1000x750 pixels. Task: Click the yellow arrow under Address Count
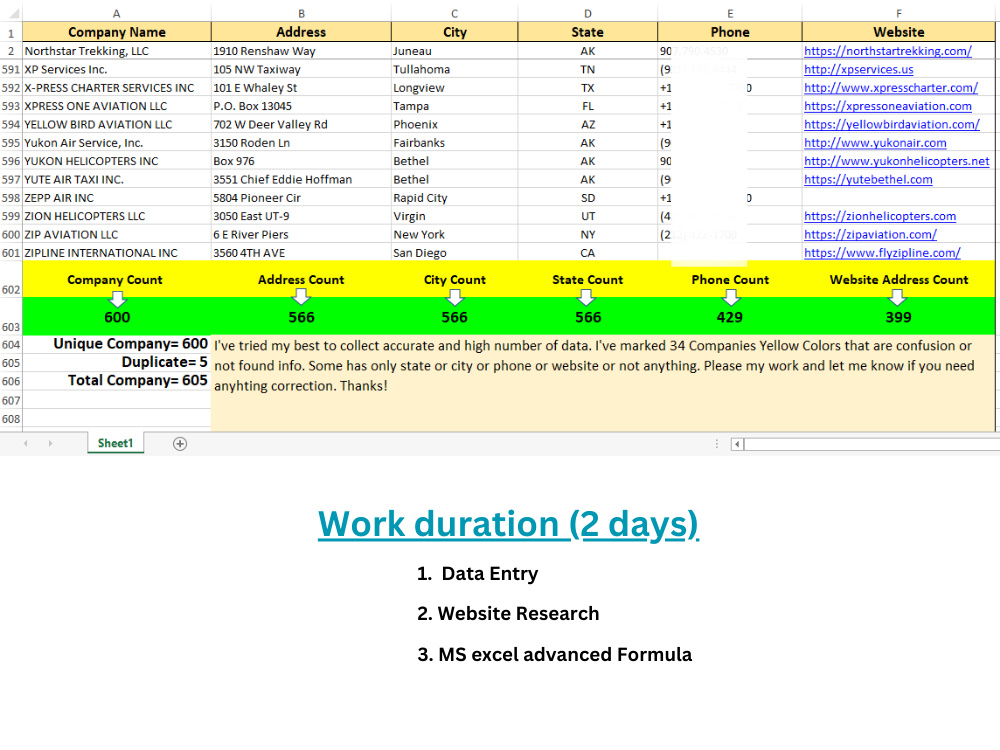tap(301, 295)
